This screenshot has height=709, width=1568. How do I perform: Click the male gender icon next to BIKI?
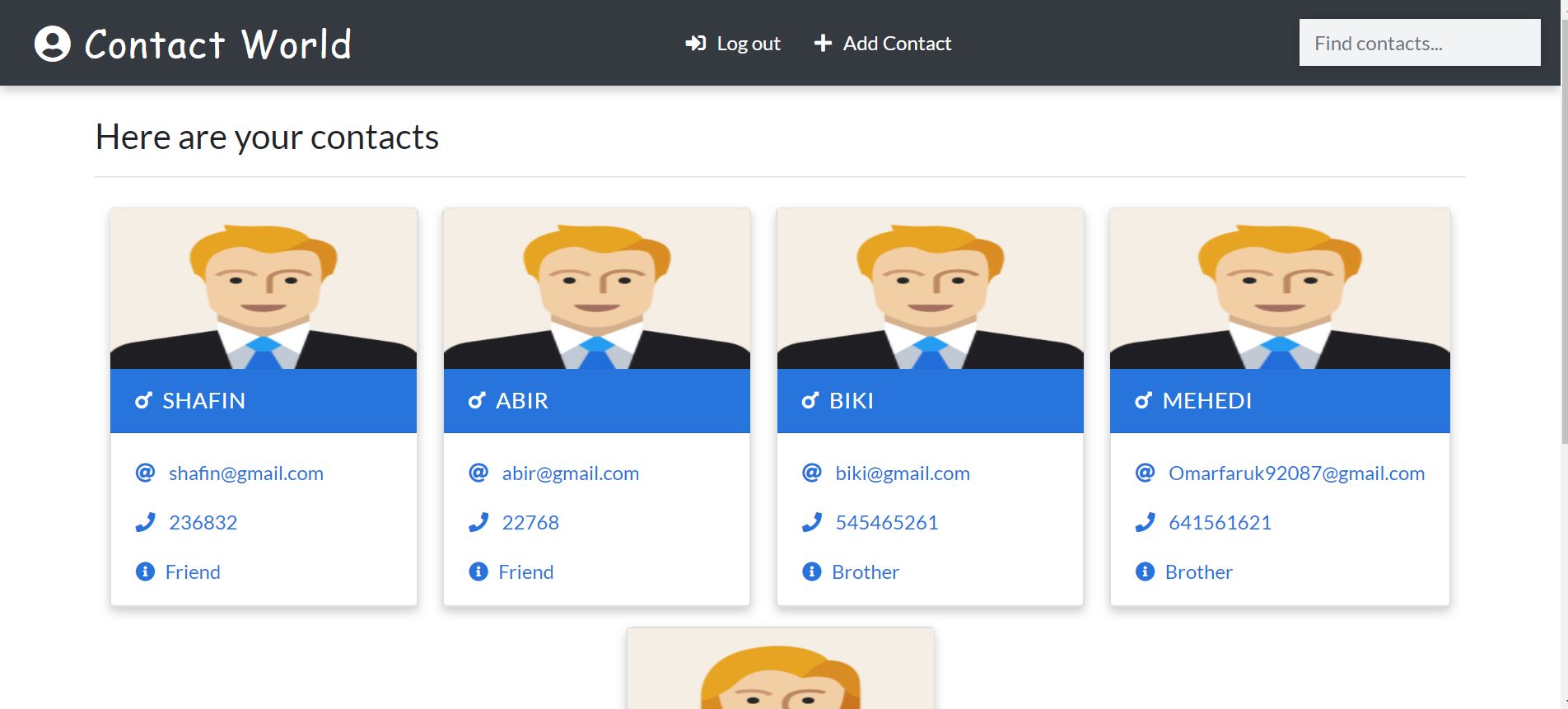point(810,401)
